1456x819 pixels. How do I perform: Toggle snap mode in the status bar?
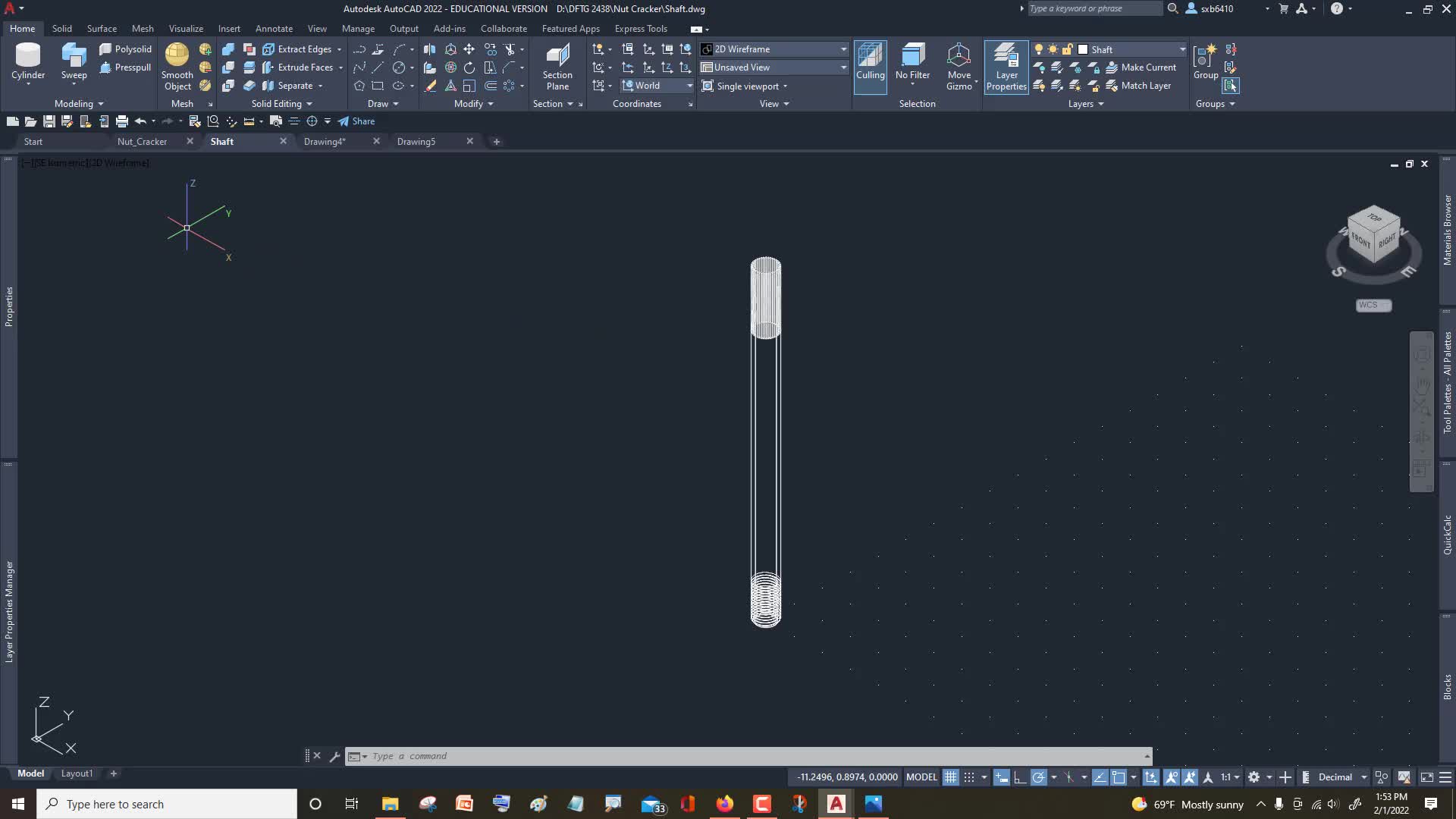tap(969, 777)
